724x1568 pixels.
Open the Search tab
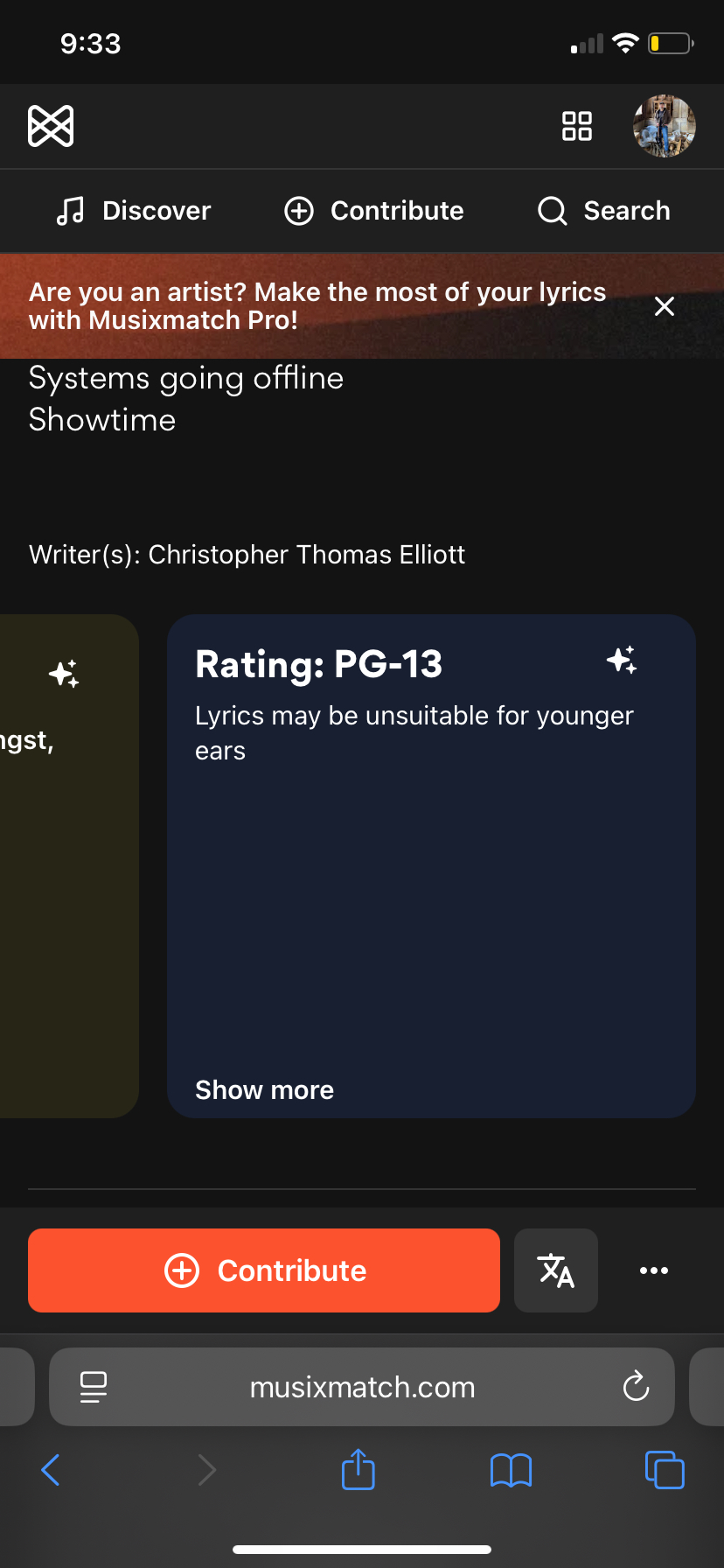tap(604, 211)
